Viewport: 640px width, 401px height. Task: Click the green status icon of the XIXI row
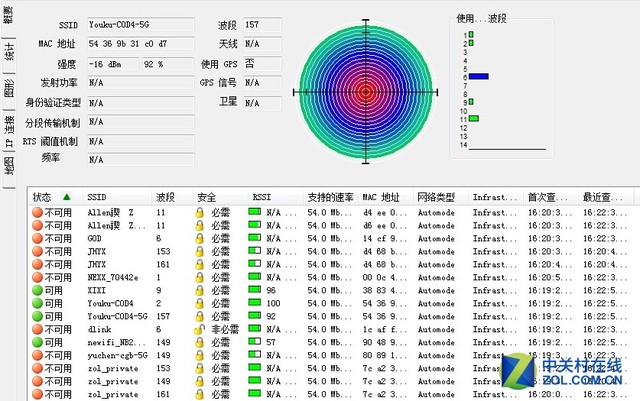click(x=38, y=290)
